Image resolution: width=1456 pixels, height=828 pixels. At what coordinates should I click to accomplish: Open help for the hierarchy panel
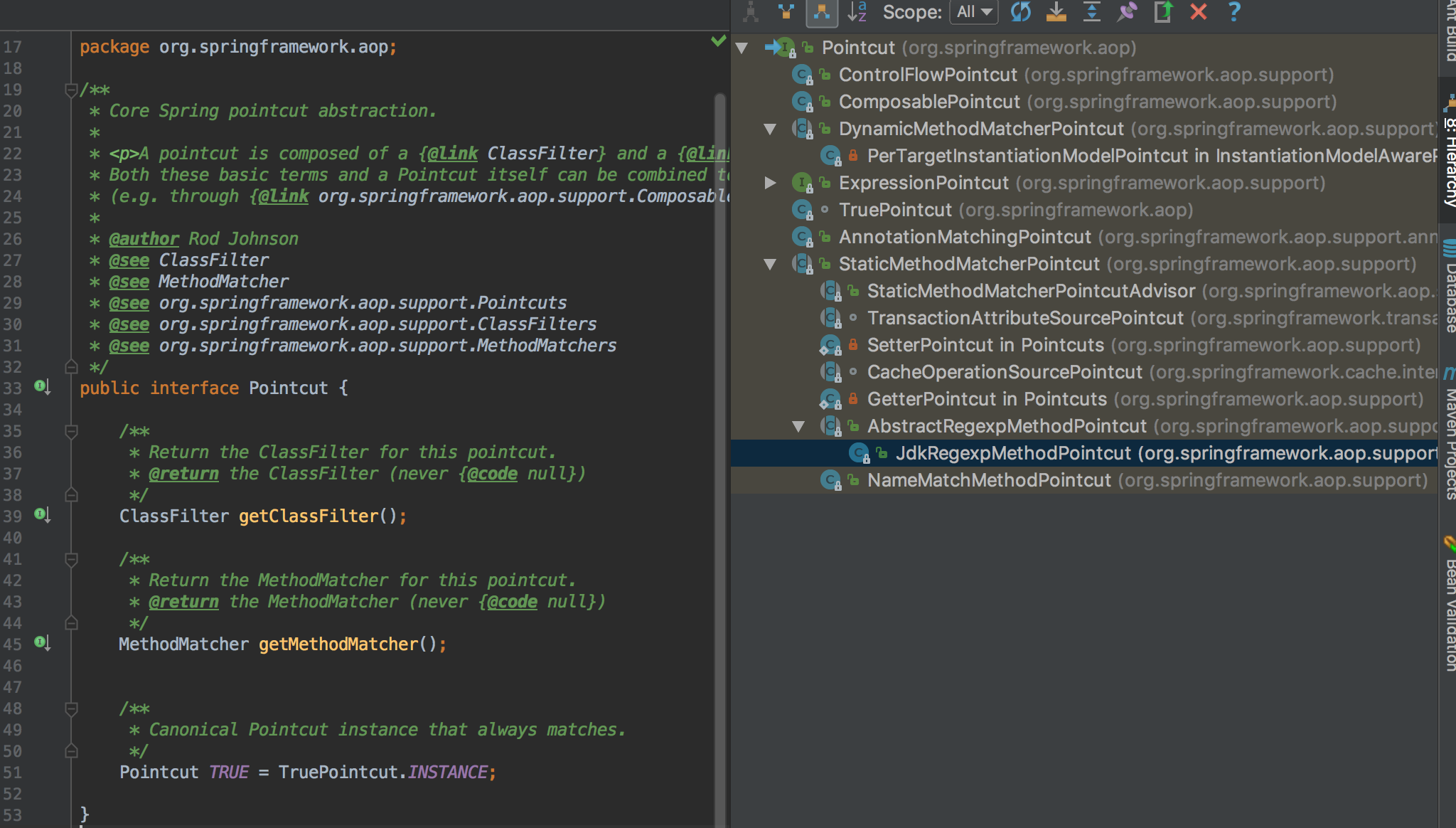pyautogui.click(x=1234, y=11)
